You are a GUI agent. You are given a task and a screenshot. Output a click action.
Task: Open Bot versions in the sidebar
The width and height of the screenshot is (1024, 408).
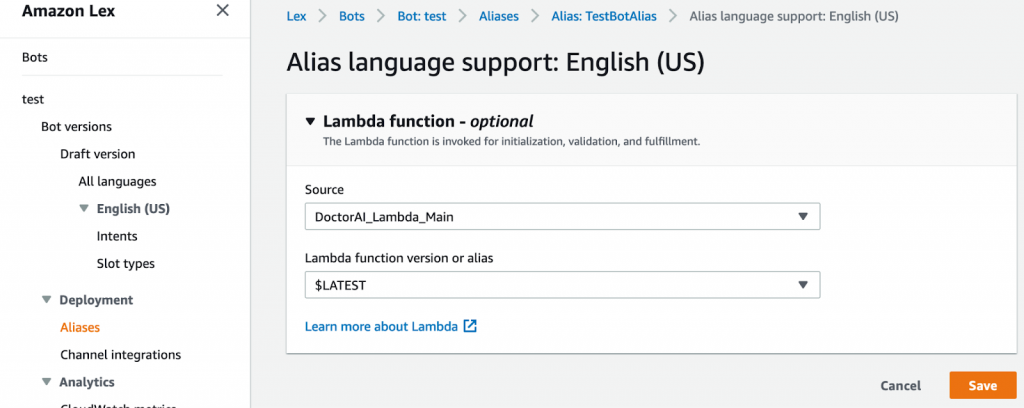76,127
